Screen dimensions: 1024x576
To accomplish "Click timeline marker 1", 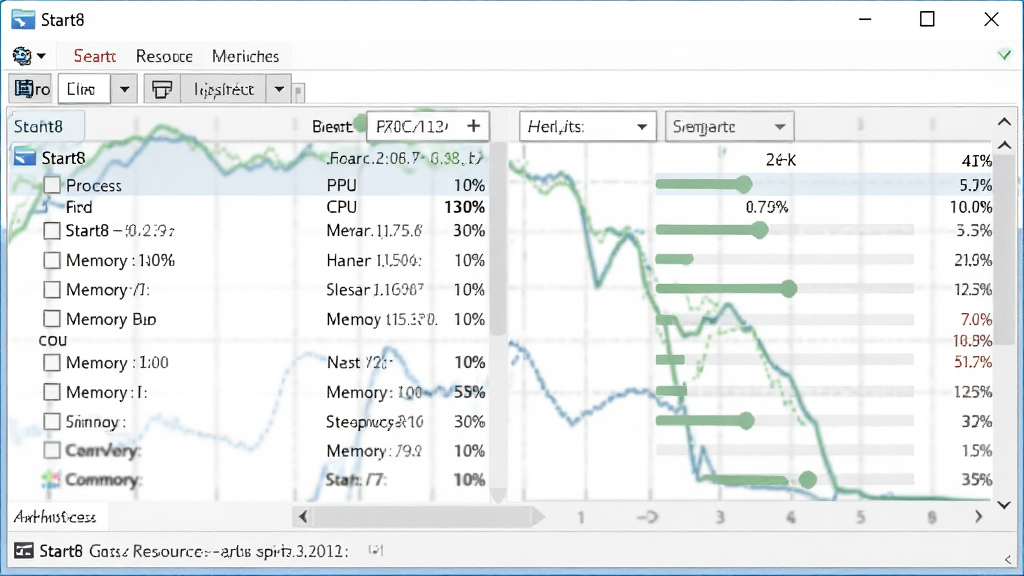I will click(x=580, y=517).
